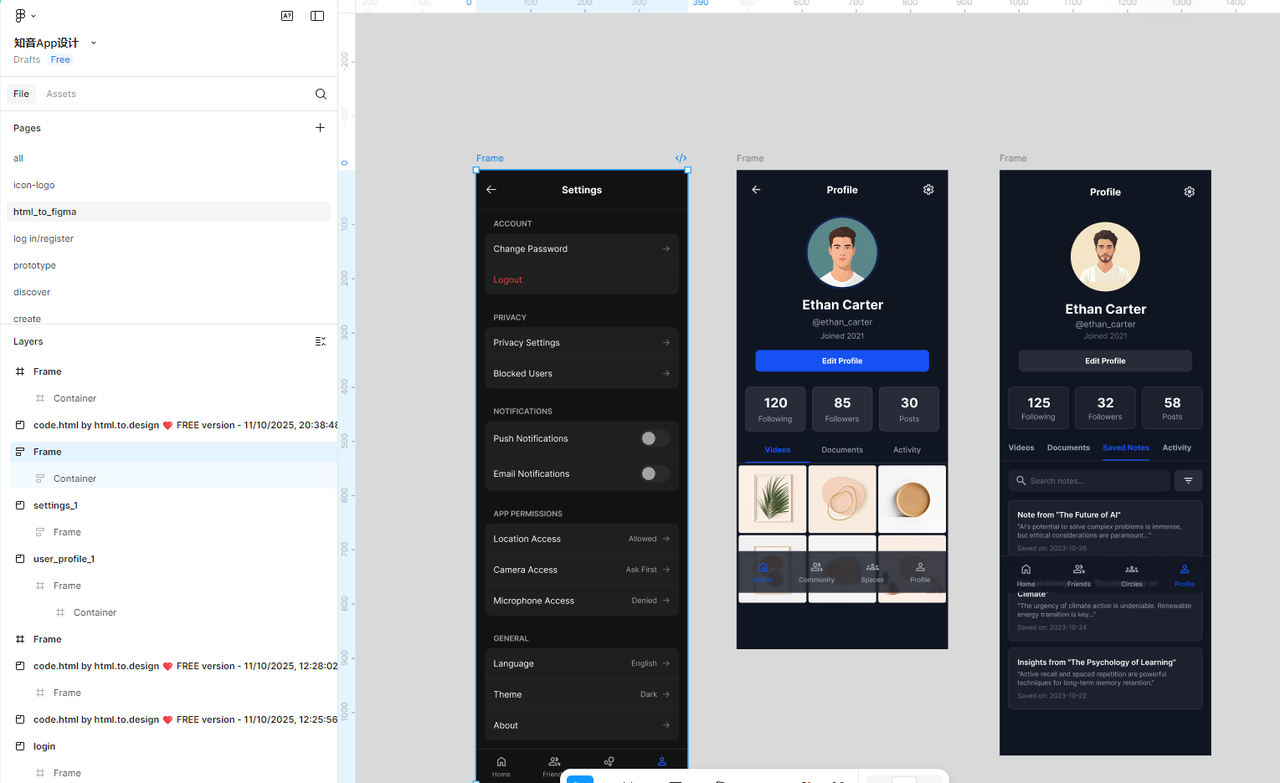Click arrow on Change Password row

pyautogui.click(x=666, y=249)
